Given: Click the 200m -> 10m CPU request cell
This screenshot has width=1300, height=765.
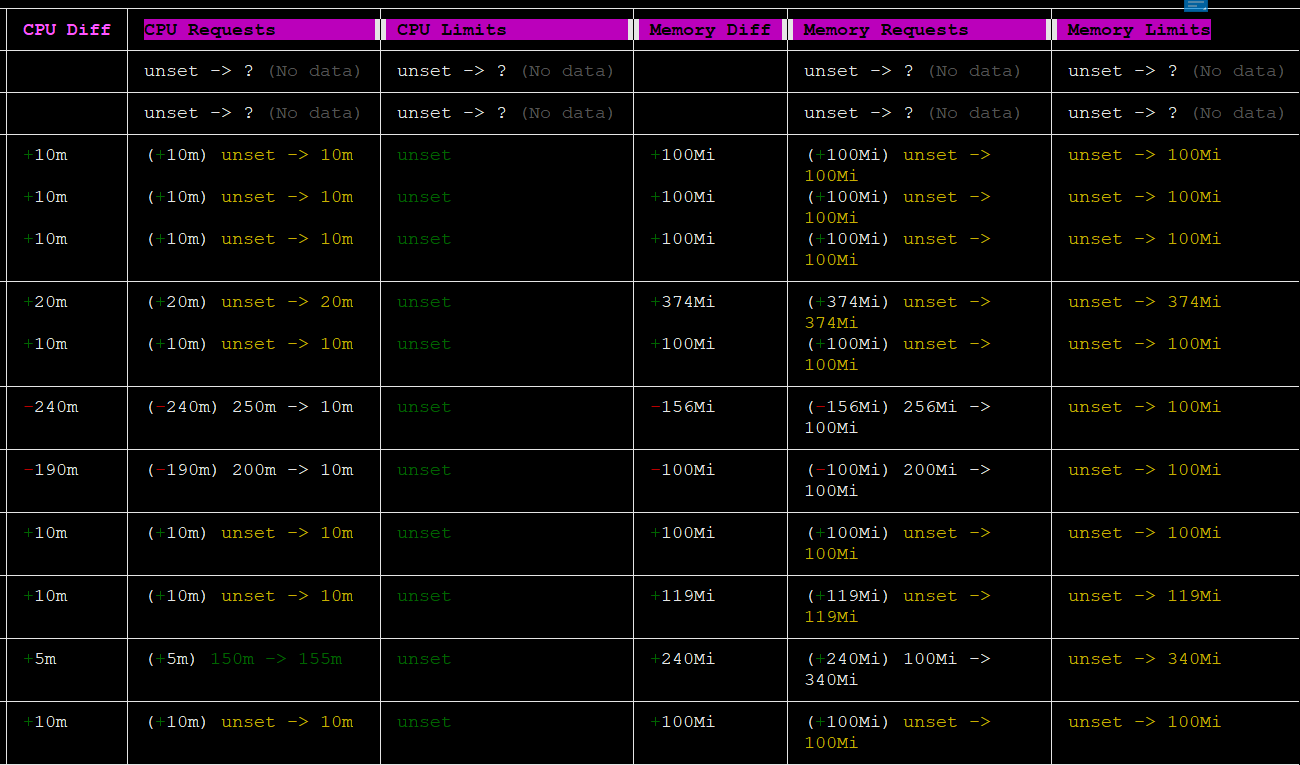Looking at the screenshot, I should [292, 470].
